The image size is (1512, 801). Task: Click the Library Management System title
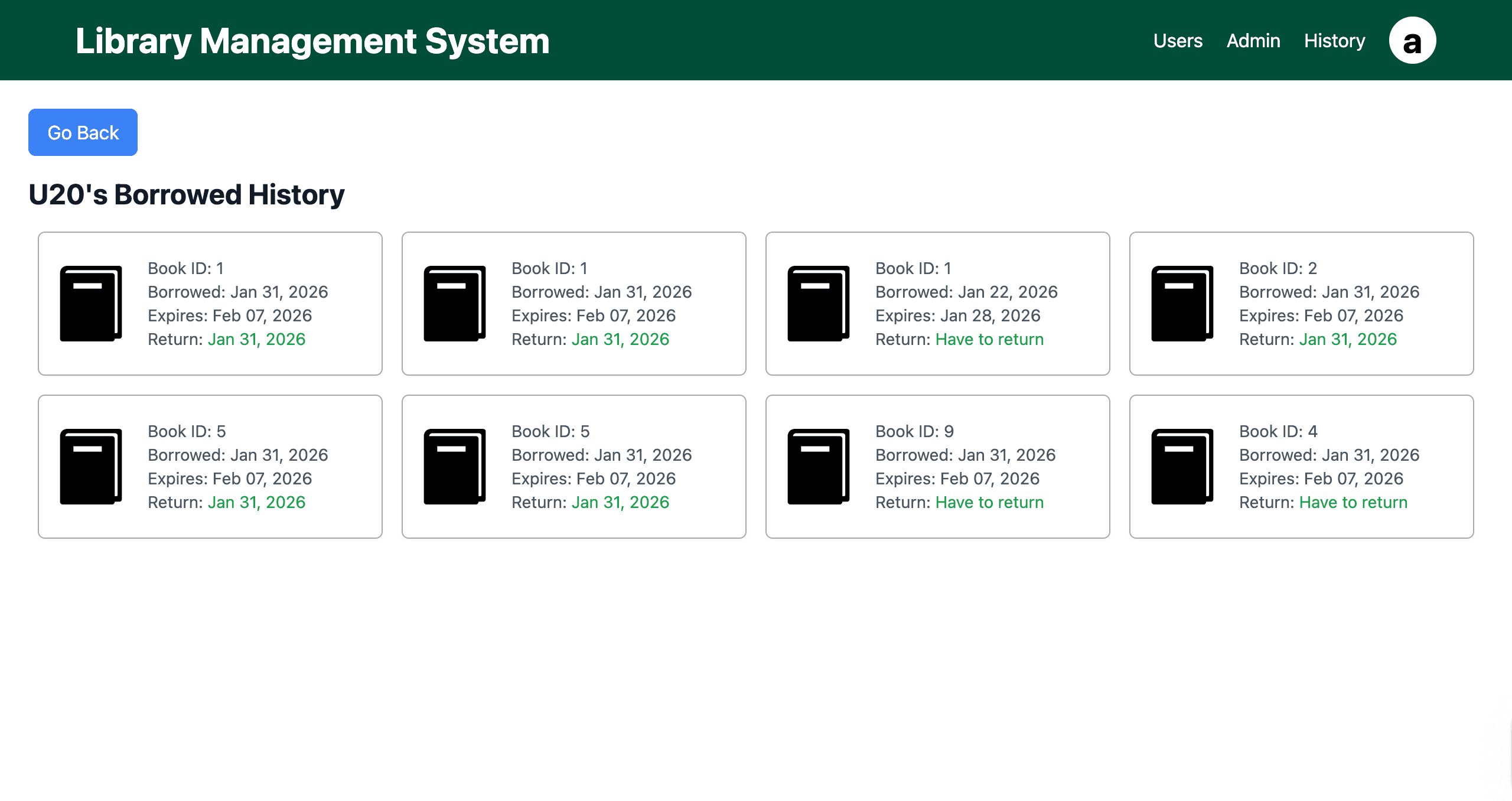coord(312,41)
